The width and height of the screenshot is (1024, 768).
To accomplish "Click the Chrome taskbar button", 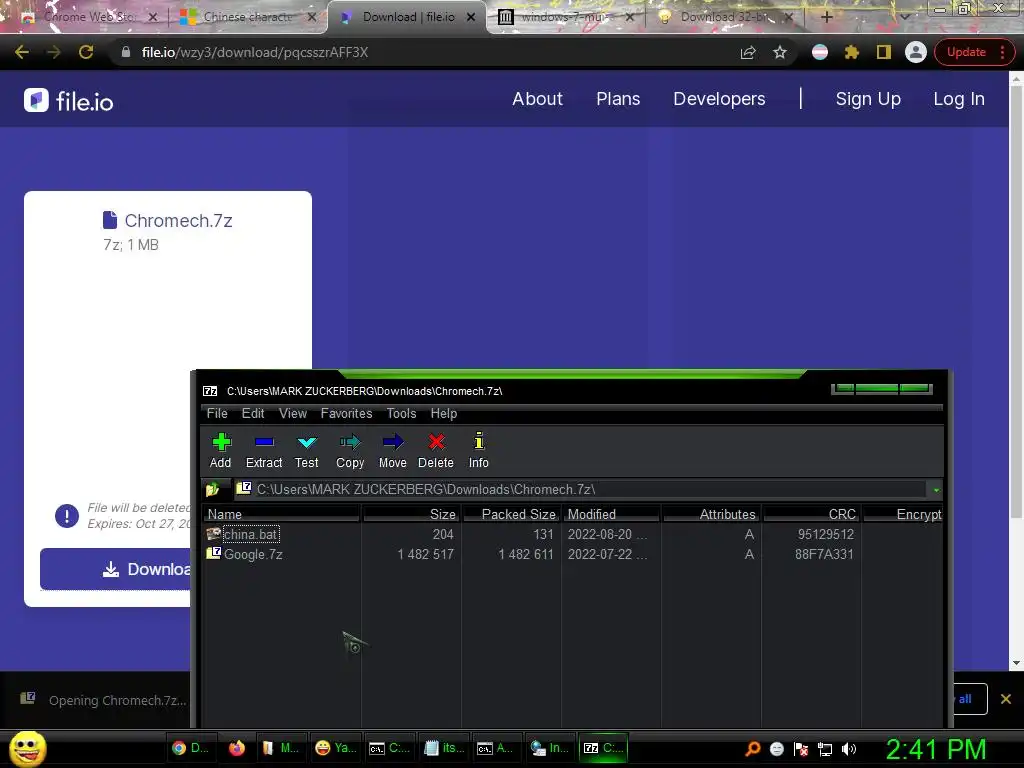I will tap(191, 748).
